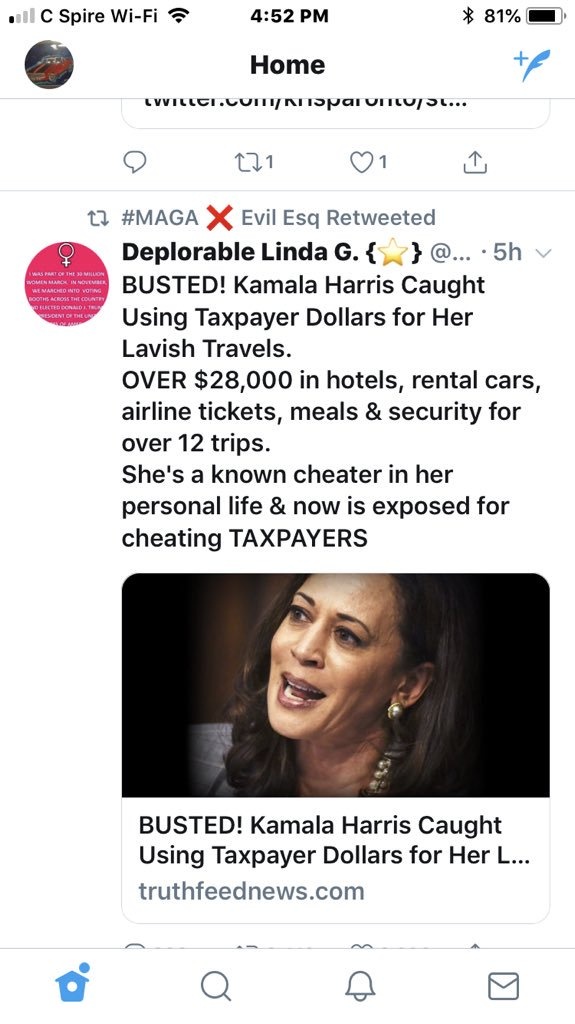The height and width of the screenshot is (1024, 575).
Task: Open the profile avatar in the header
Action: pyautogui.click(x=49, y=65)
